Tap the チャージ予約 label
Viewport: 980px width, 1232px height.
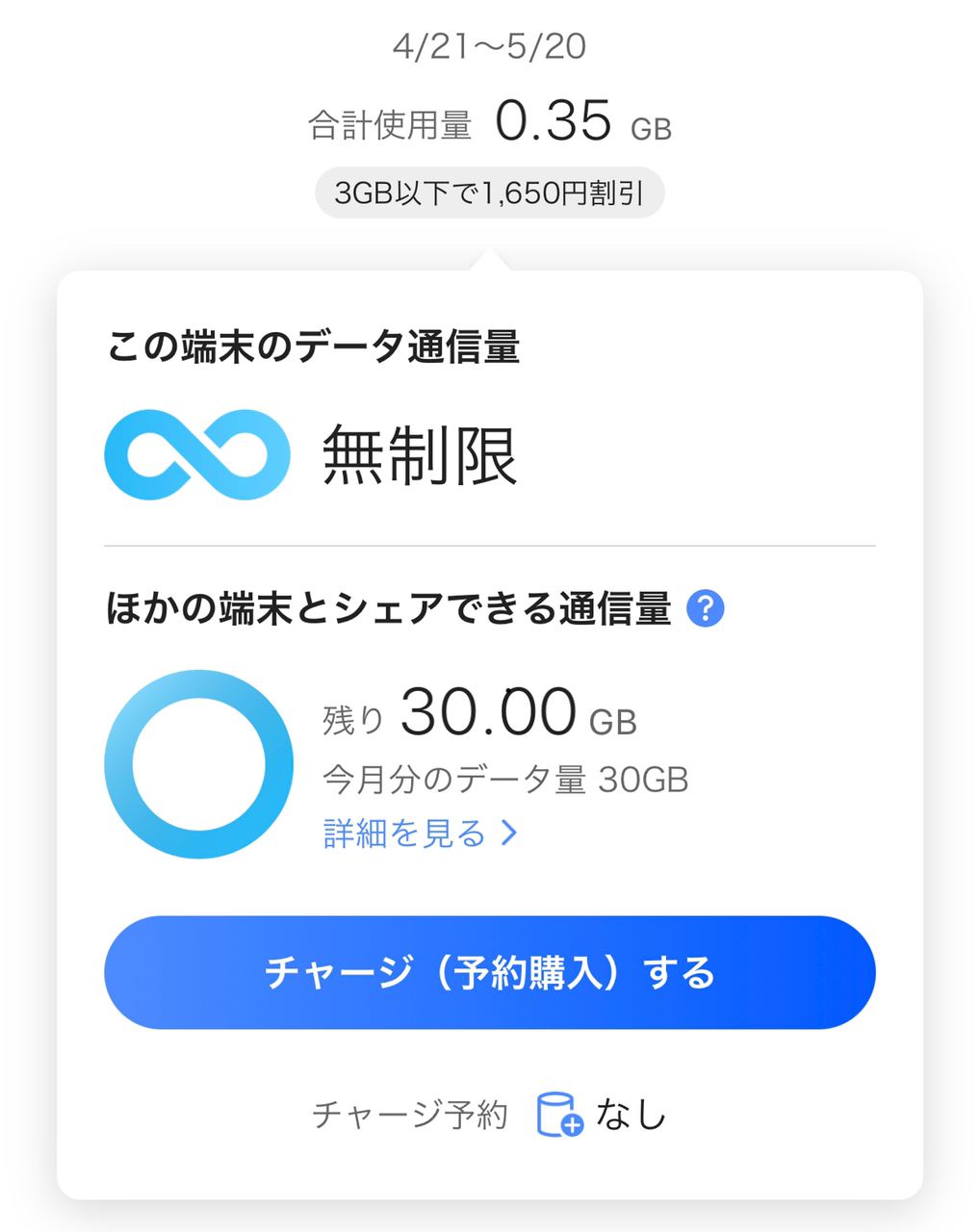[x=410, y=1116]
